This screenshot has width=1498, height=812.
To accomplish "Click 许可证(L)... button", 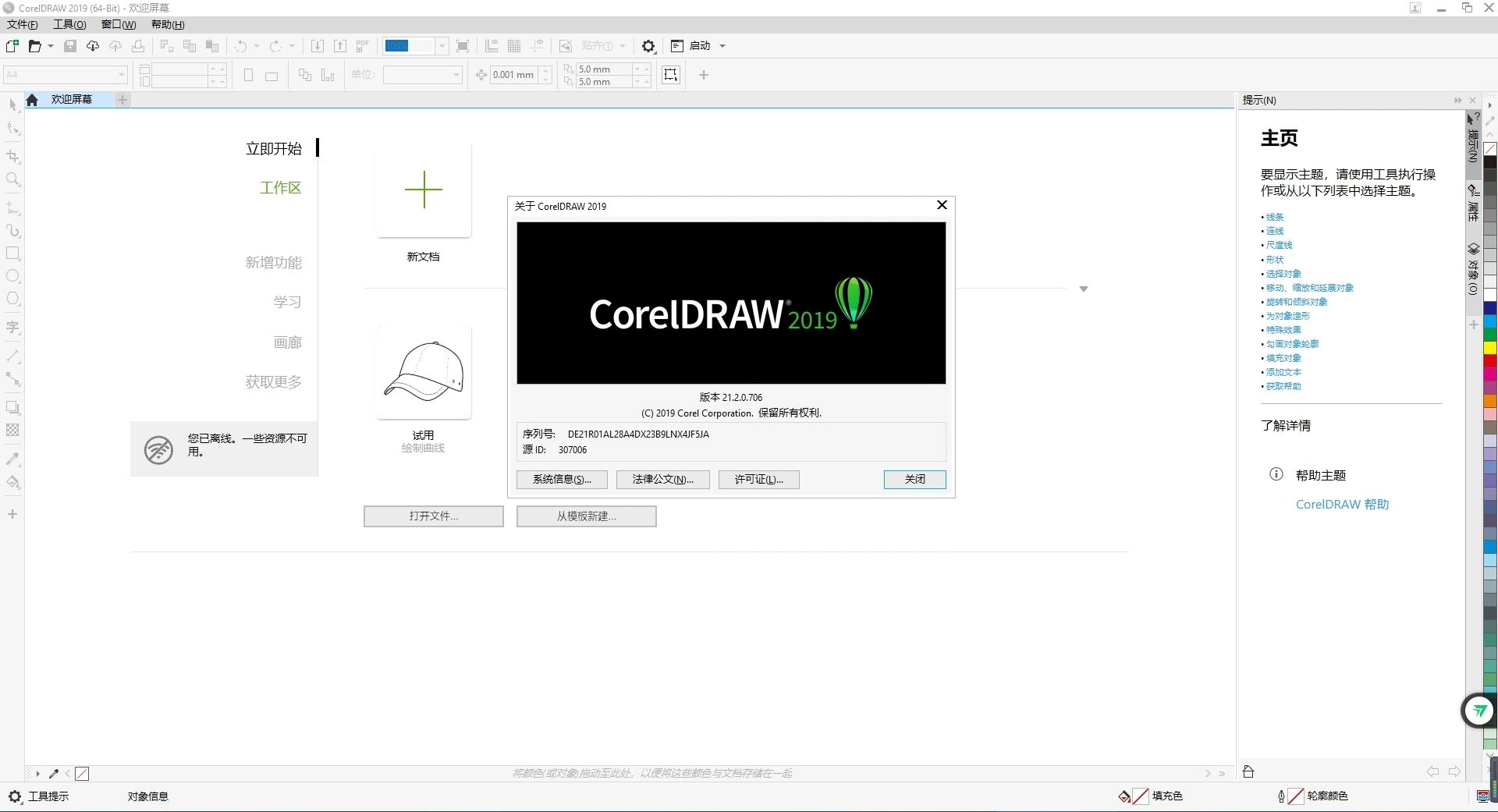I will (x=759, y=480).
